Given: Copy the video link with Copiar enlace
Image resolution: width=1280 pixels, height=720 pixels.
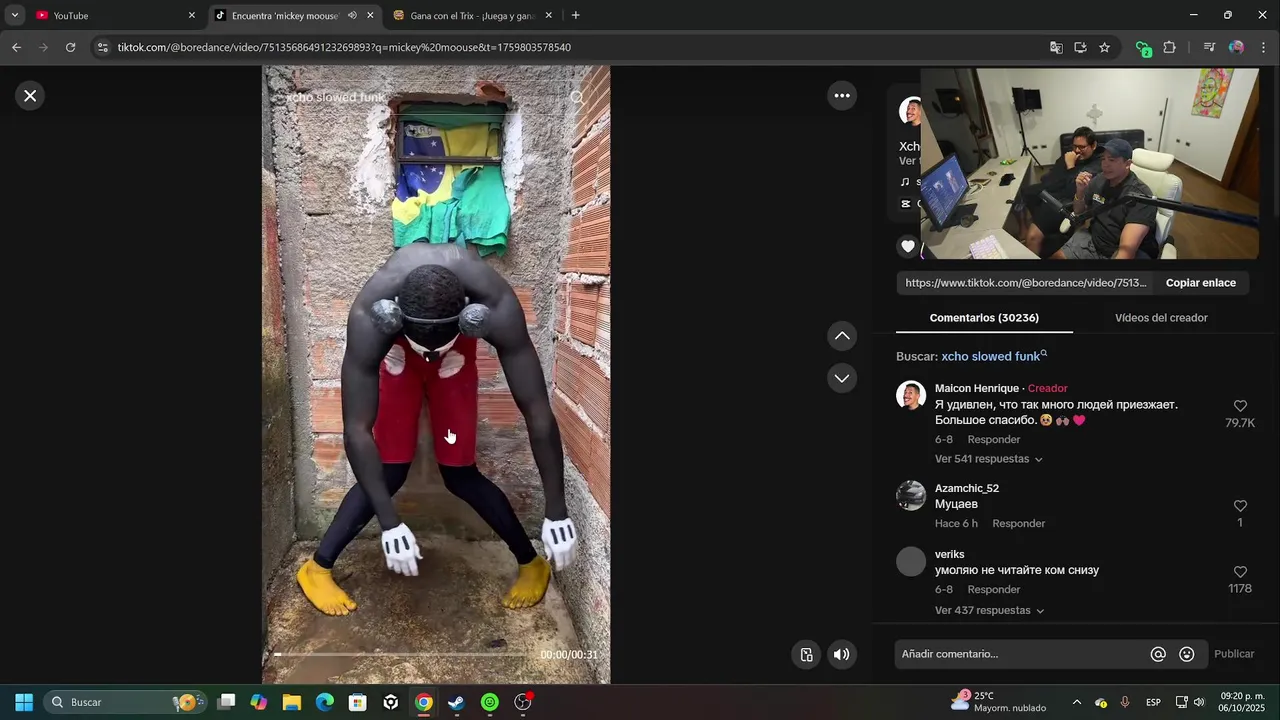Looking at the screenshot, I should [x=1200, y=283].
